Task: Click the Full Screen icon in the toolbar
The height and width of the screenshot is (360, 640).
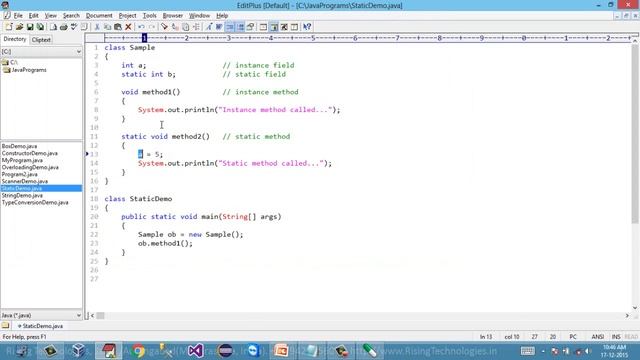Action: point(284,27)
